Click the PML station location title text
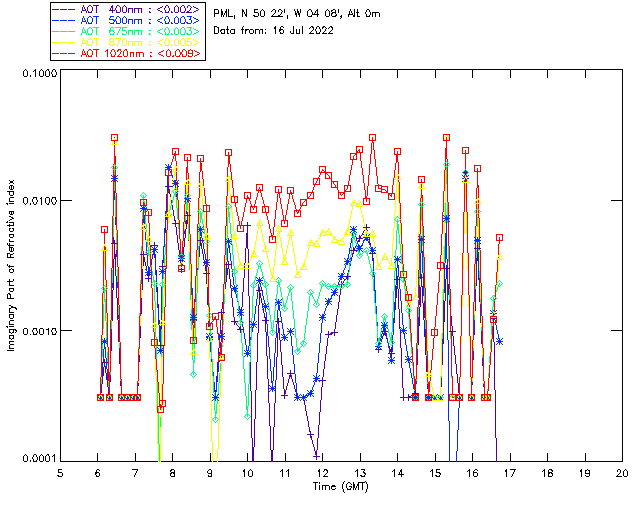 [297, 14]
